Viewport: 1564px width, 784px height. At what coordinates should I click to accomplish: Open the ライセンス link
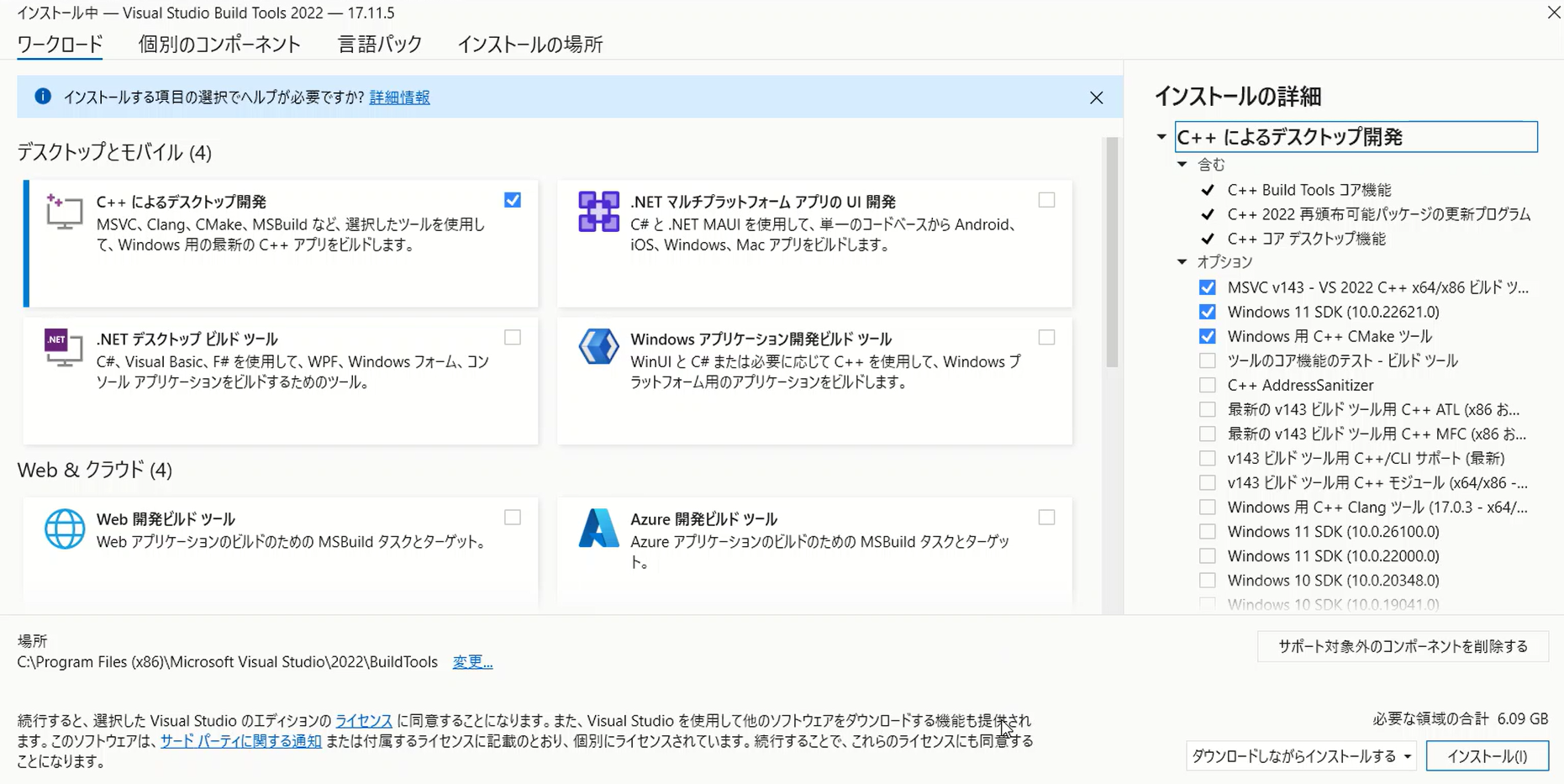tap(364, 721)
